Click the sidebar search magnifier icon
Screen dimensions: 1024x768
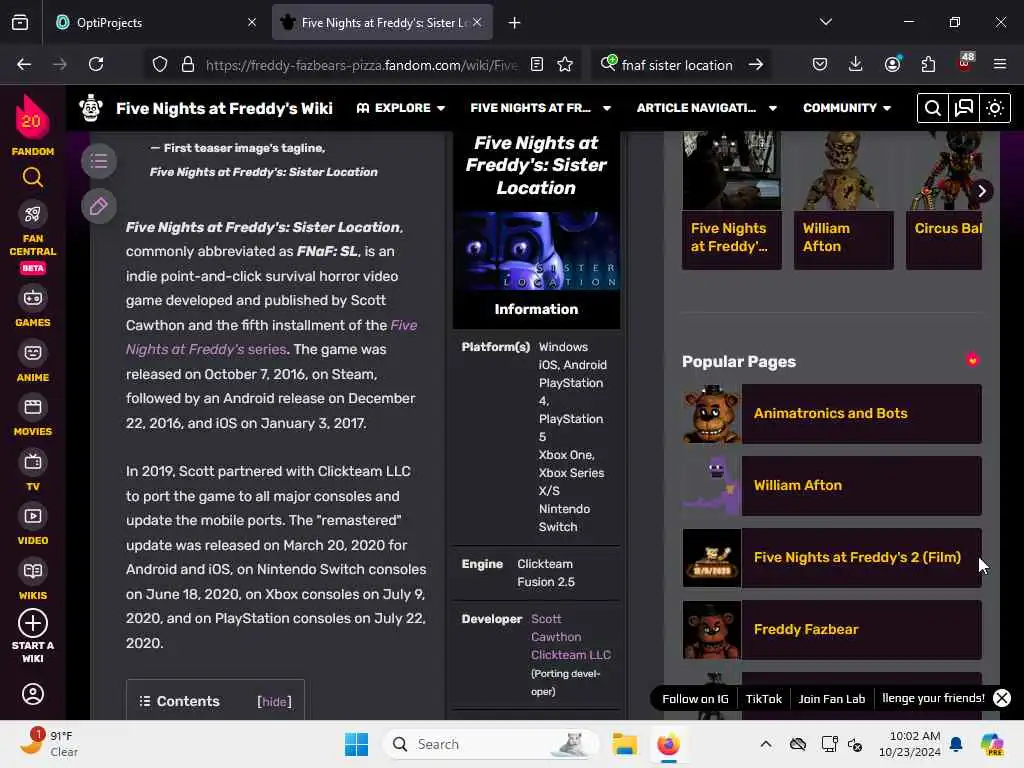coord(33,177)
